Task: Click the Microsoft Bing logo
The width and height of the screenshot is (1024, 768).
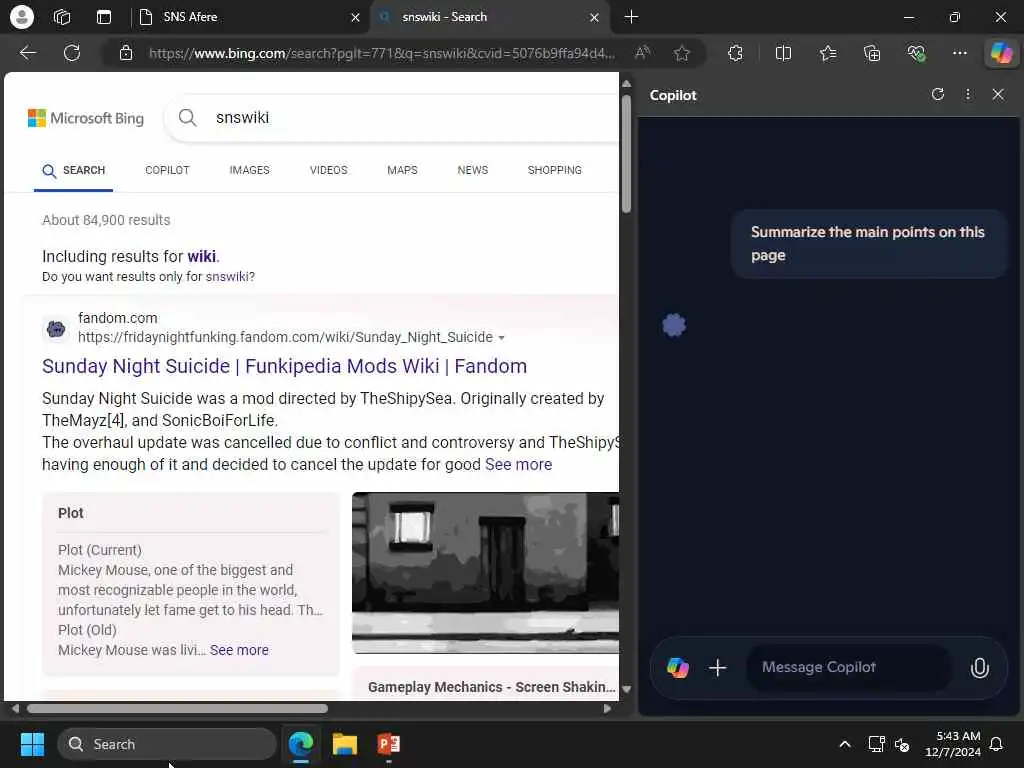Action: pyautogui.click(x=86, y=118)
